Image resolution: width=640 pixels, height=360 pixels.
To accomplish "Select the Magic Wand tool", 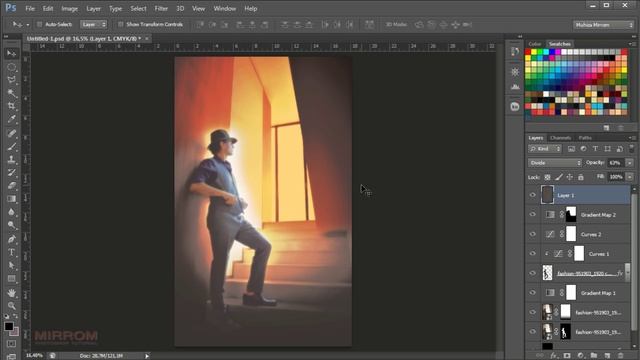I will tap(11, 93).
